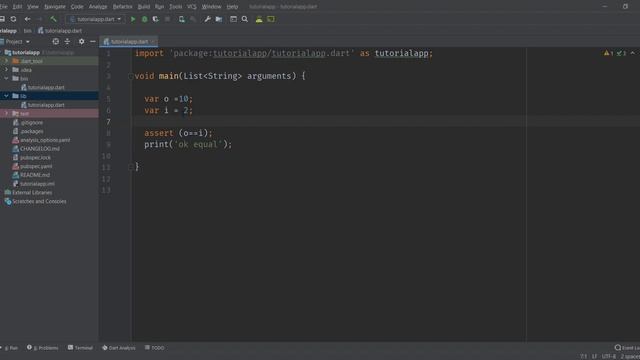This screenshot has width=640, height=360.
Task: Click the grey stop icon in the toolbar
Action: coord(167,19)
